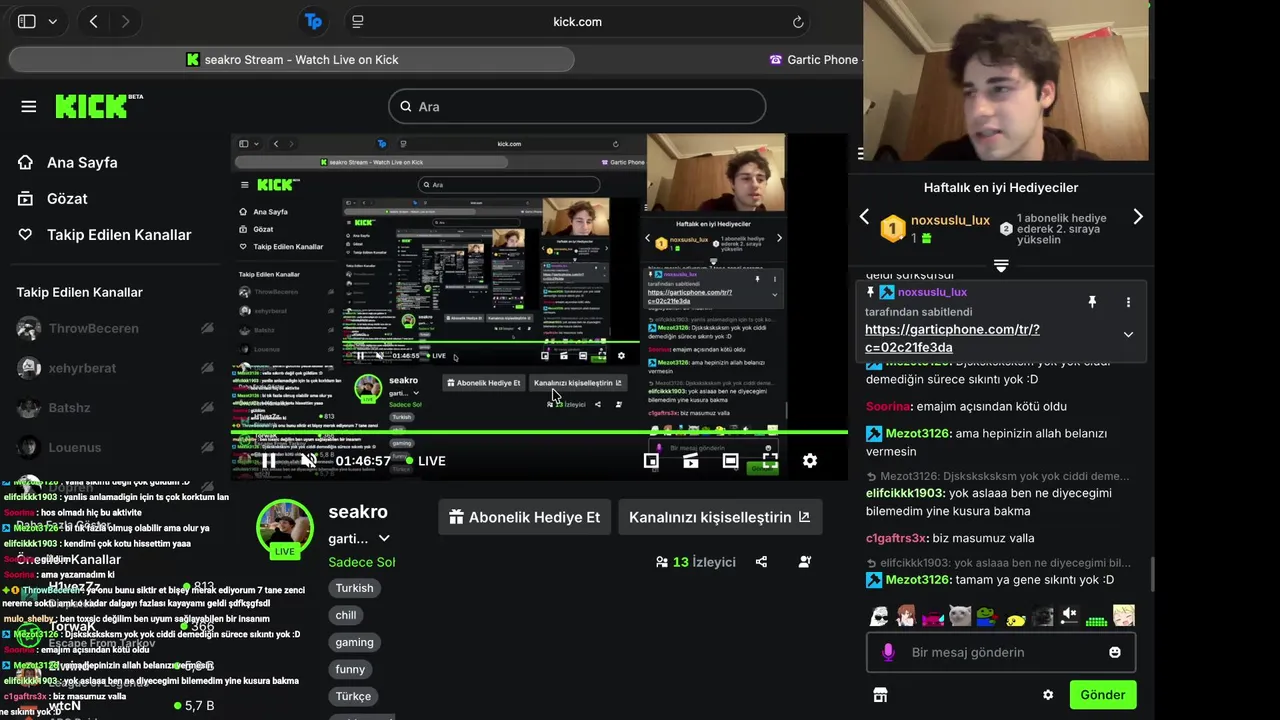Show next top gifter arrow

[x=1137, y=217]
